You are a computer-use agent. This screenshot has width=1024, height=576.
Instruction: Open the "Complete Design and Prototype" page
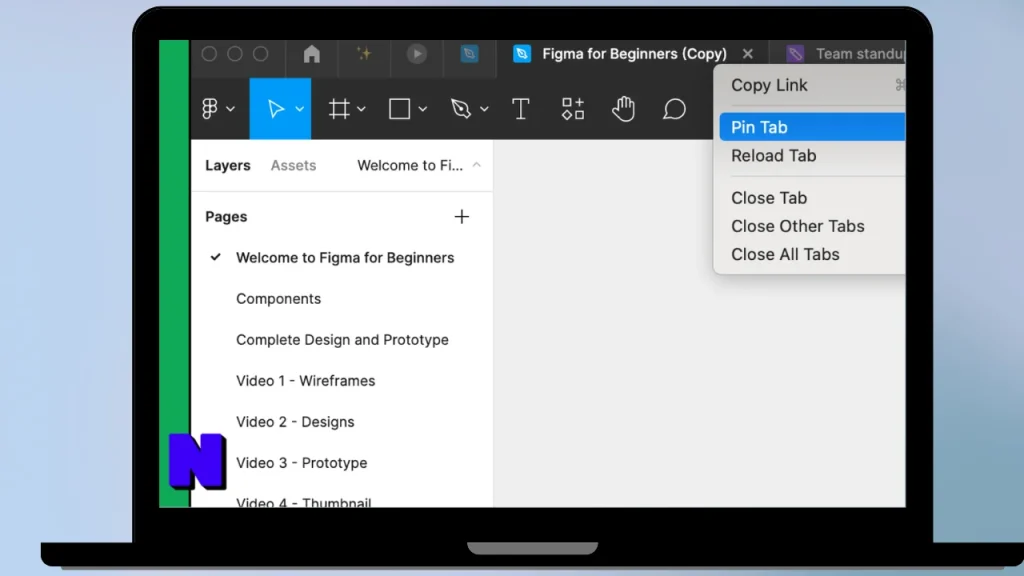click(x=342, y=340)
